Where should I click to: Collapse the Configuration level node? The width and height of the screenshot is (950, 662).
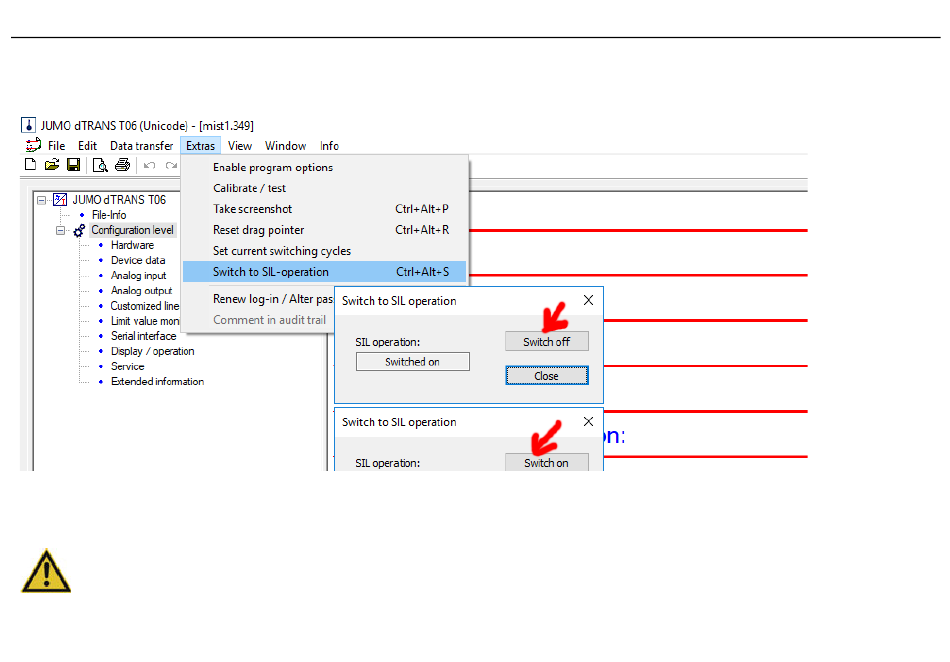point(61,230)
